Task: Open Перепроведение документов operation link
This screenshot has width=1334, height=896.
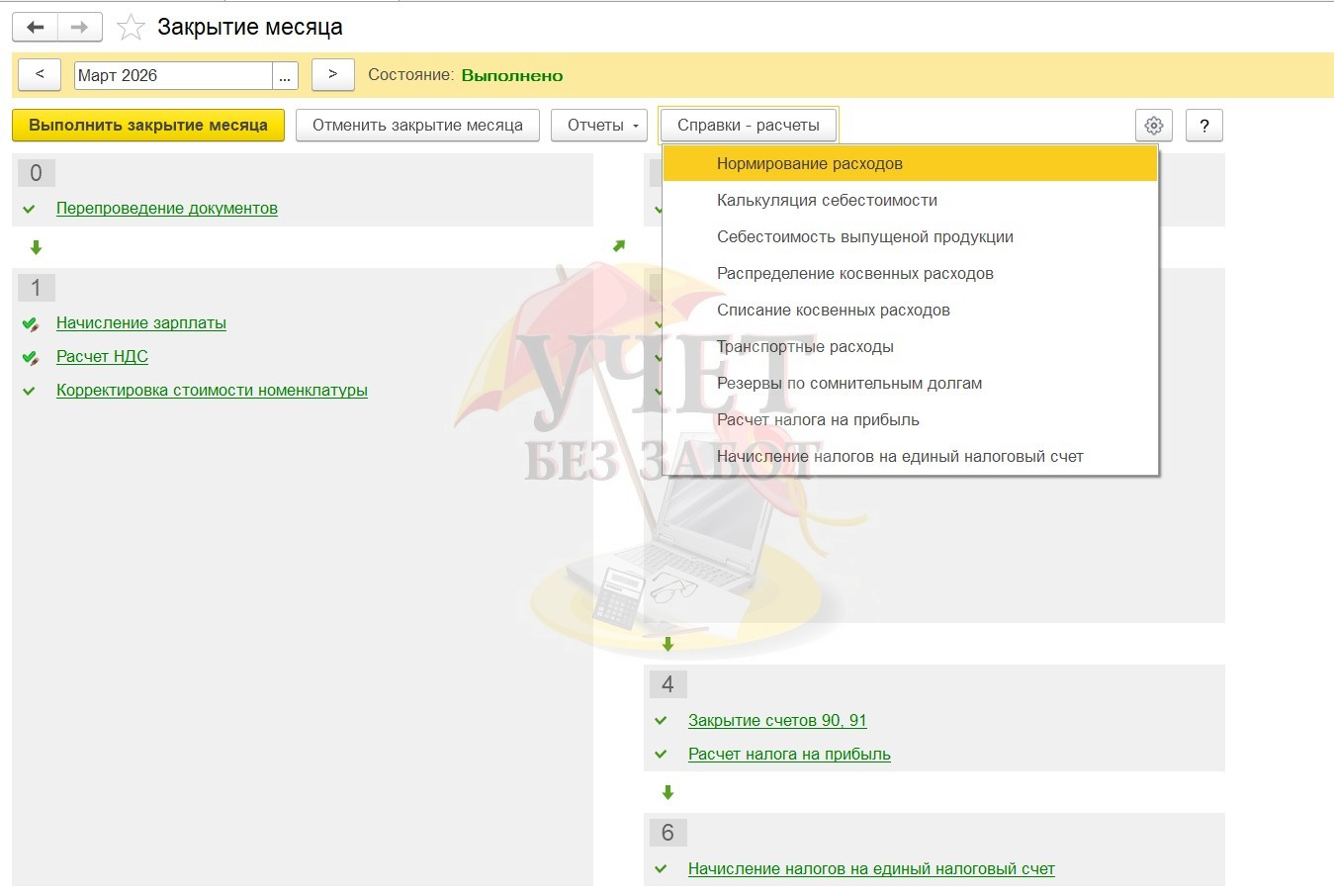Action: point(166,209)
